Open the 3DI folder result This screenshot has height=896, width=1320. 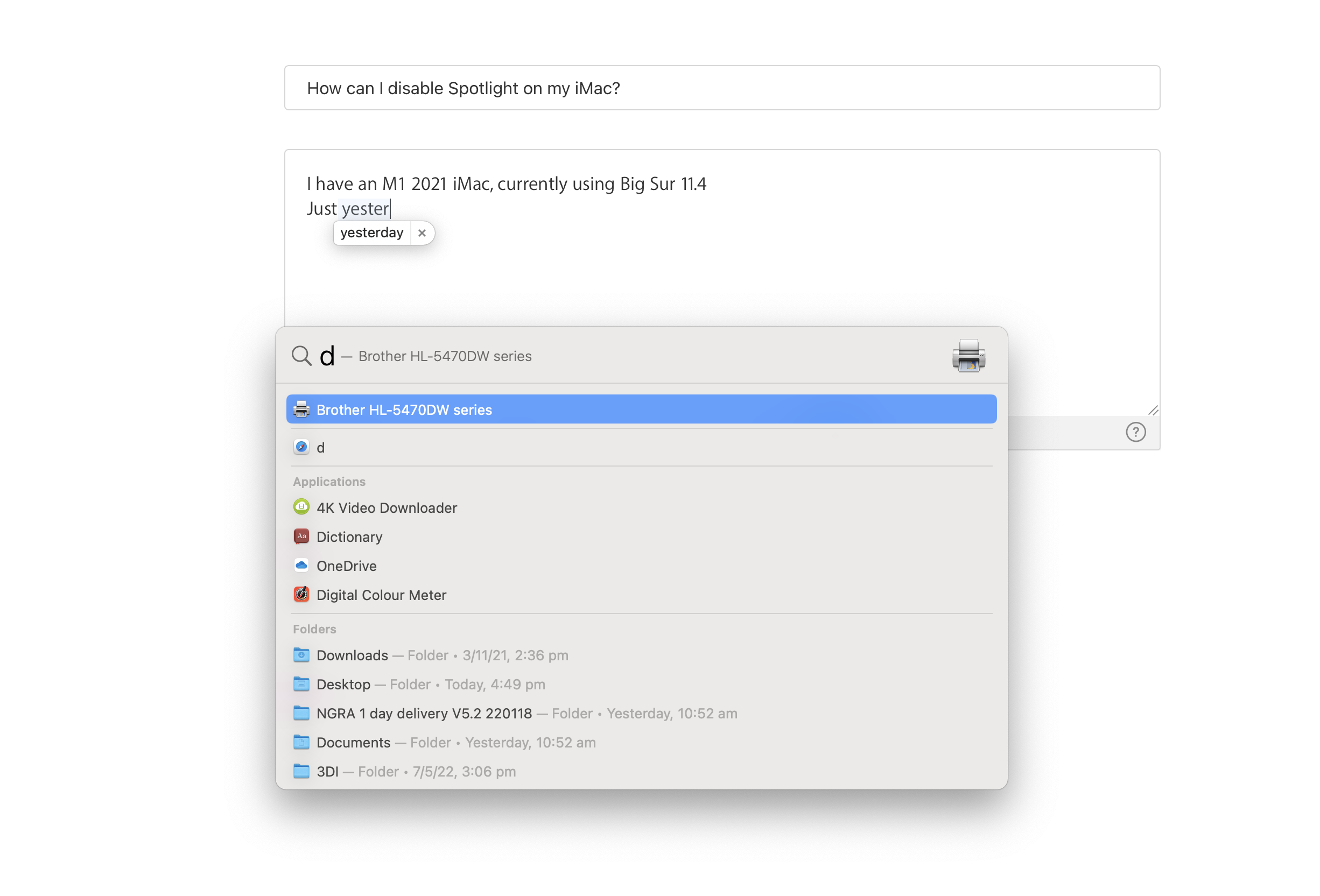(327, 771)
